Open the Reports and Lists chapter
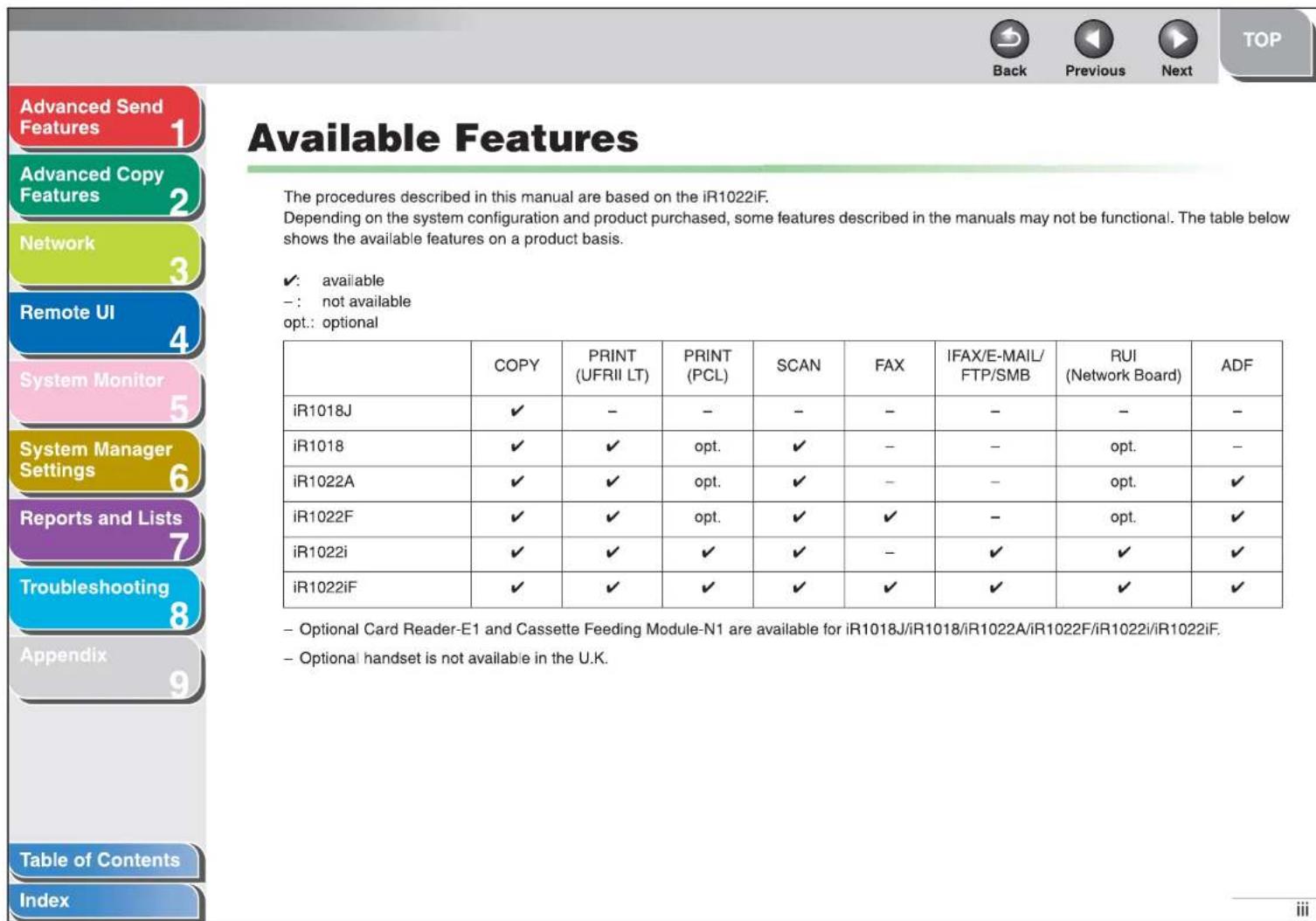The image size is (1316, 921). click(x=105, y=530)
